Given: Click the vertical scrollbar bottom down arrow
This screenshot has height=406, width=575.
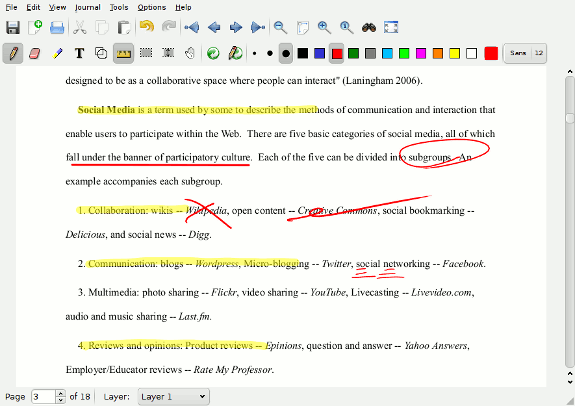Looking at the screenshot, I should (x=569, y=383).
